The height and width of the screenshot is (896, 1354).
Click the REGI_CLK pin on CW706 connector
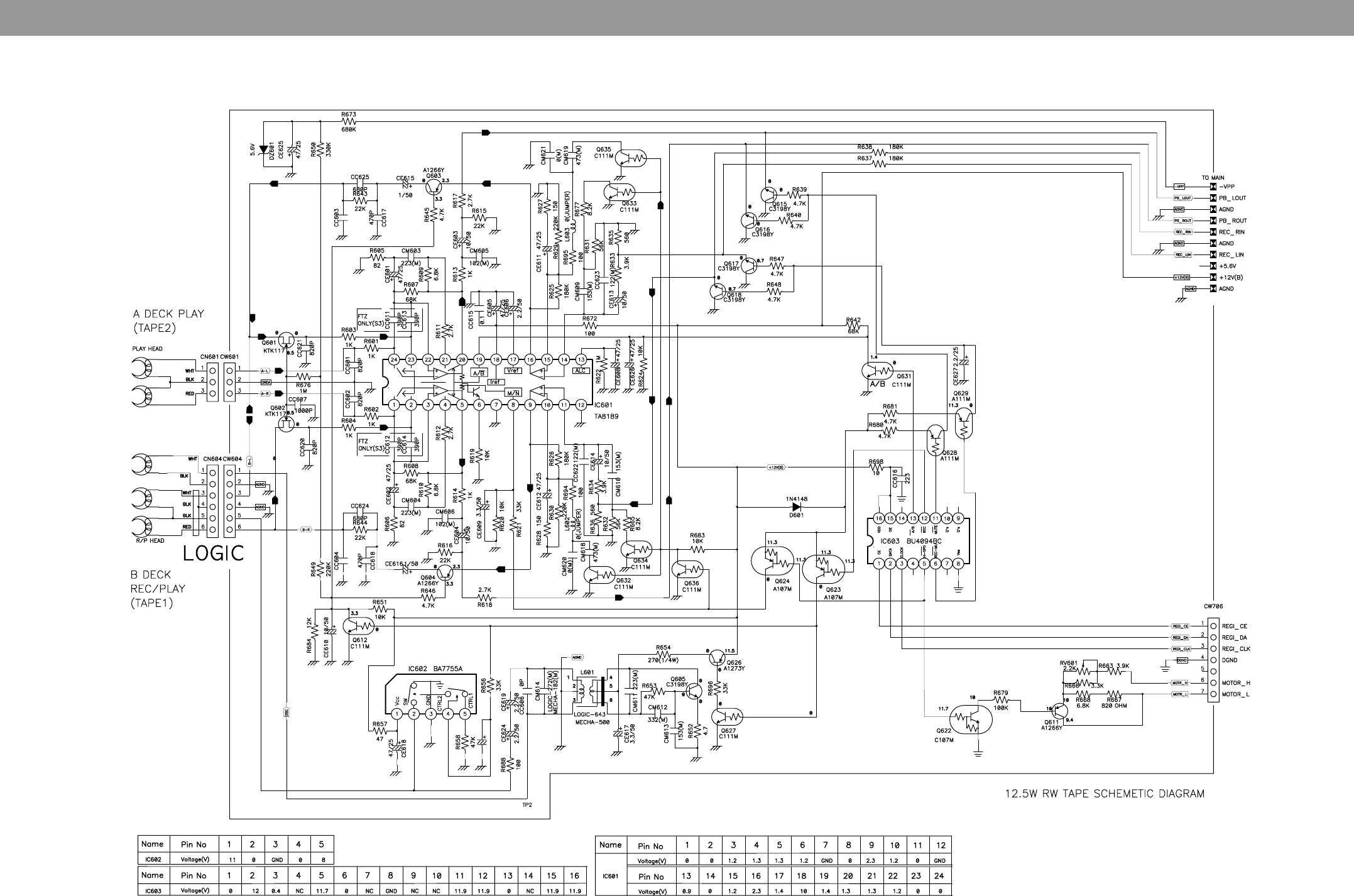(x=1213, y=648)
